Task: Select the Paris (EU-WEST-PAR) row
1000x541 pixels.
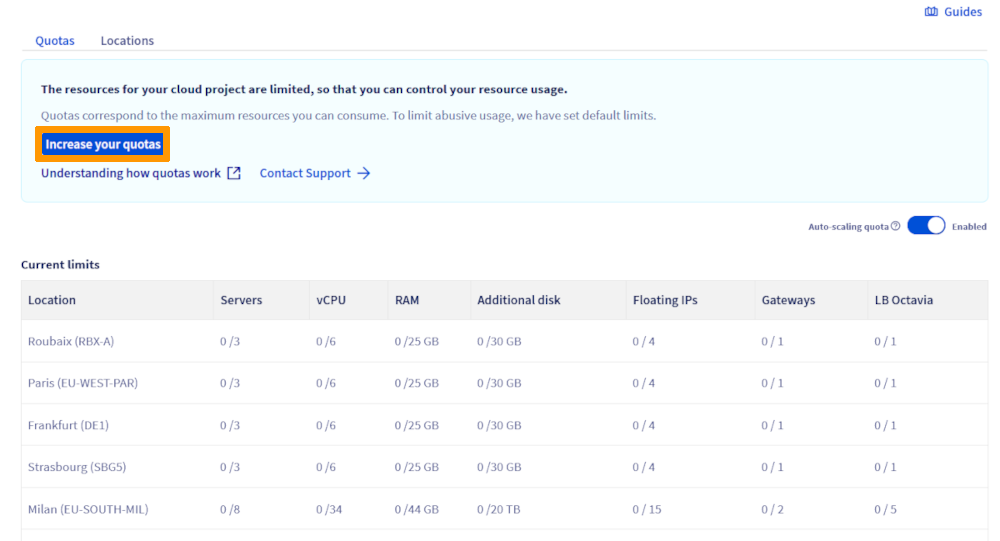Action: [82, 384]
